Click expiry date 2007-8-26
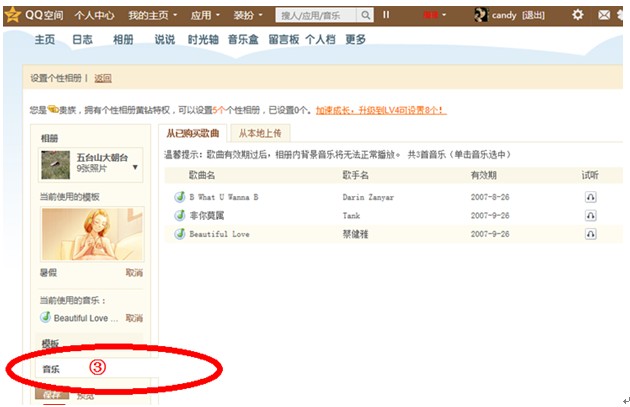The width and height of the screenshot is (630, 407). coord(490,197)
